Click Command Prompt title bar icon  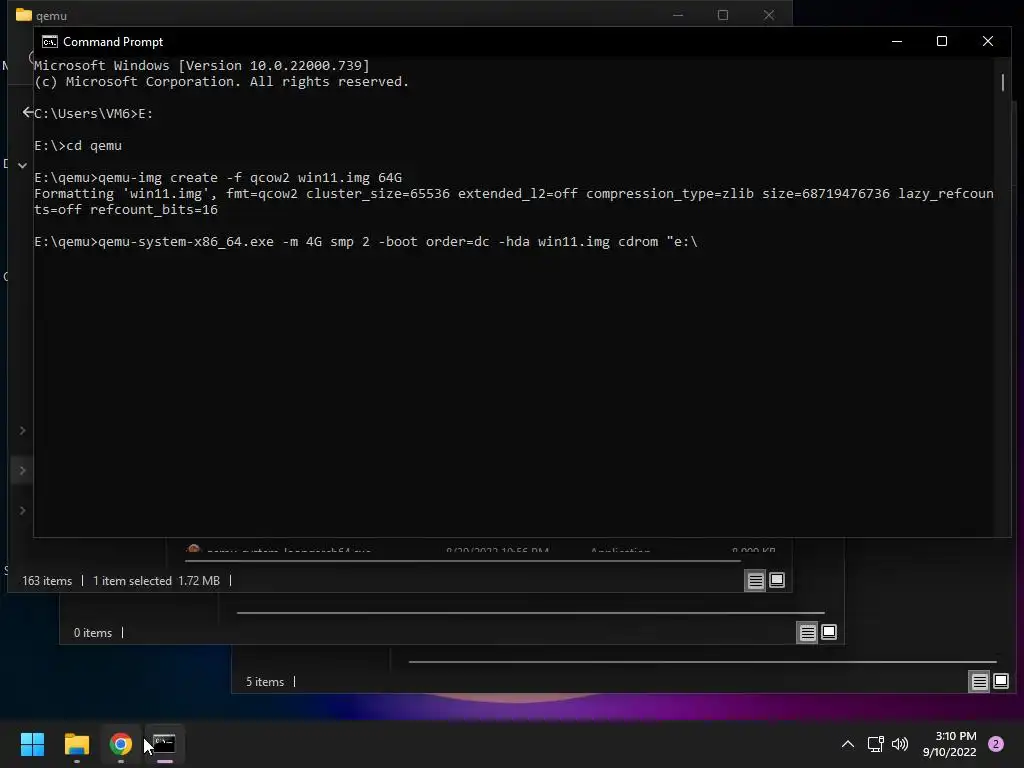tap(50, 42)
